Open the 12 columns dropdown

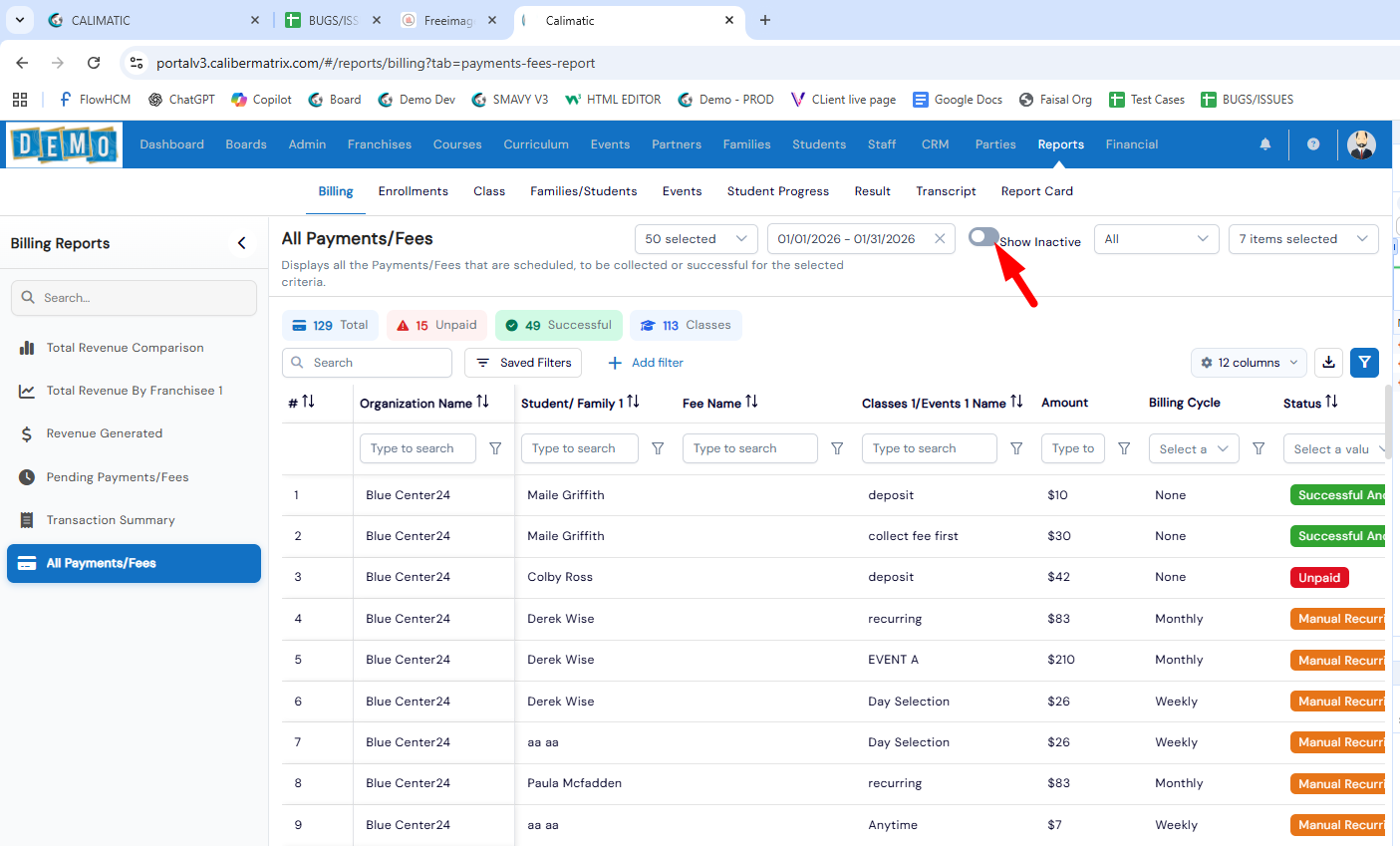tap(1249, 363)
